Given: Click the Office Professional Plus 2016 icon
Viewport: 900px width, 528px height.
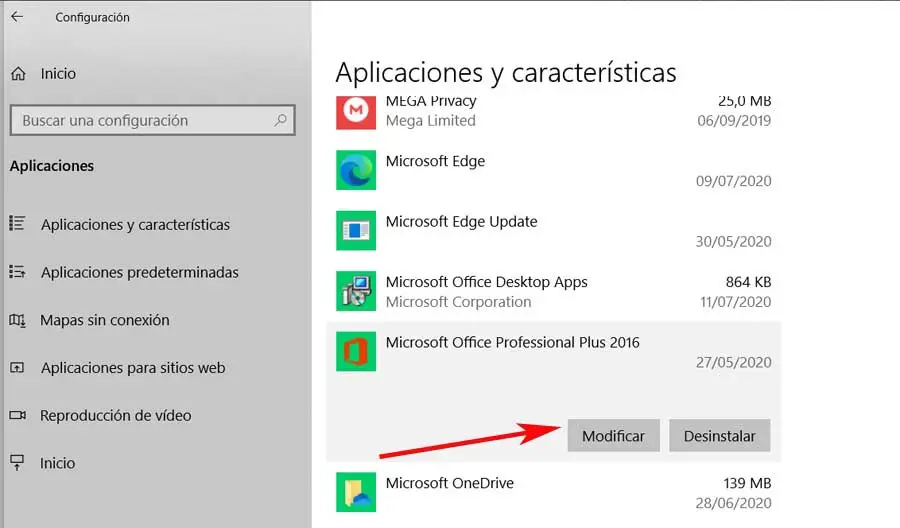Looking at the screenshot, I should click(356, 351).
